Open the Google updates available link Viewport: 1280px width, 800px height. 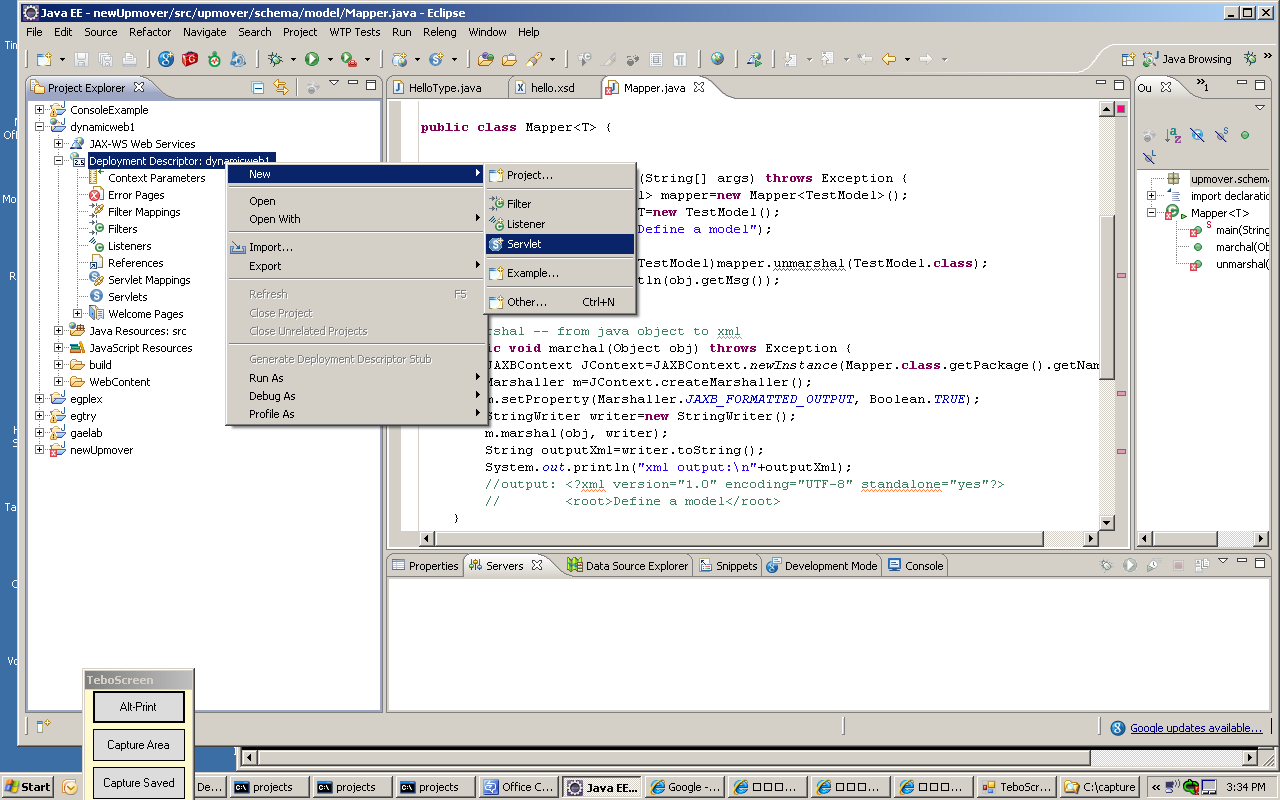[1195, 728]
